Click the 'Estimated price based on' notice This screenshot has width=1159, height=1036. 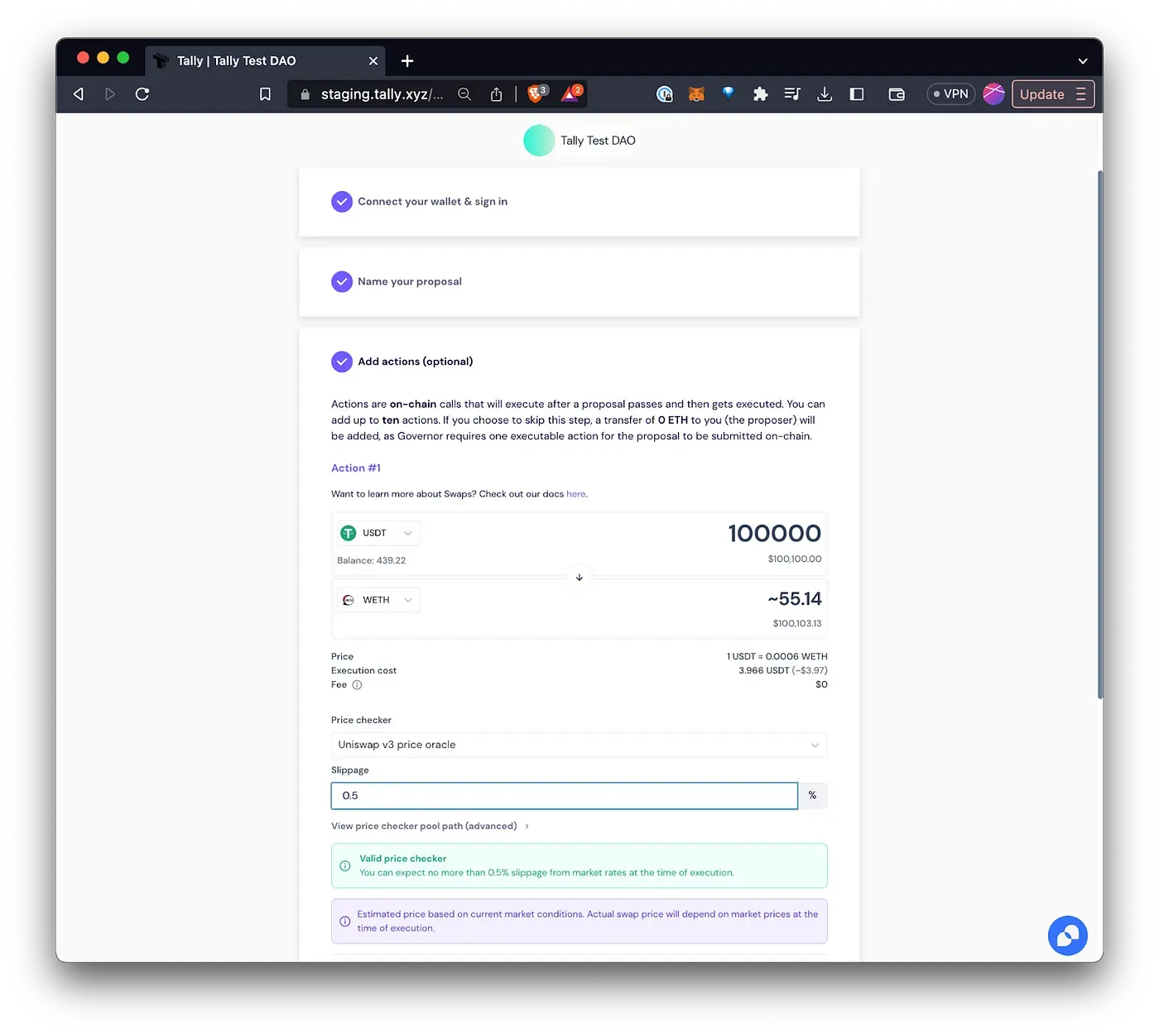click(579, 921)
